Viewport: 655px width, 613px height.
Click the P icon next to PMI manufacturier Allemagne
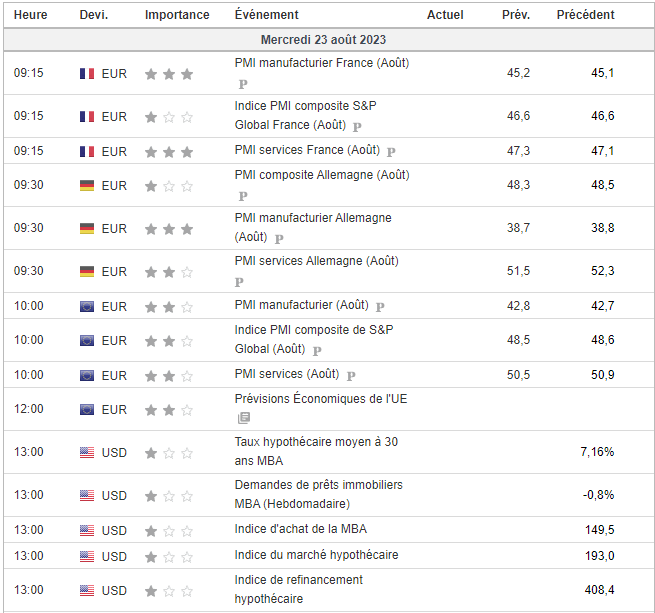point(279,239)
